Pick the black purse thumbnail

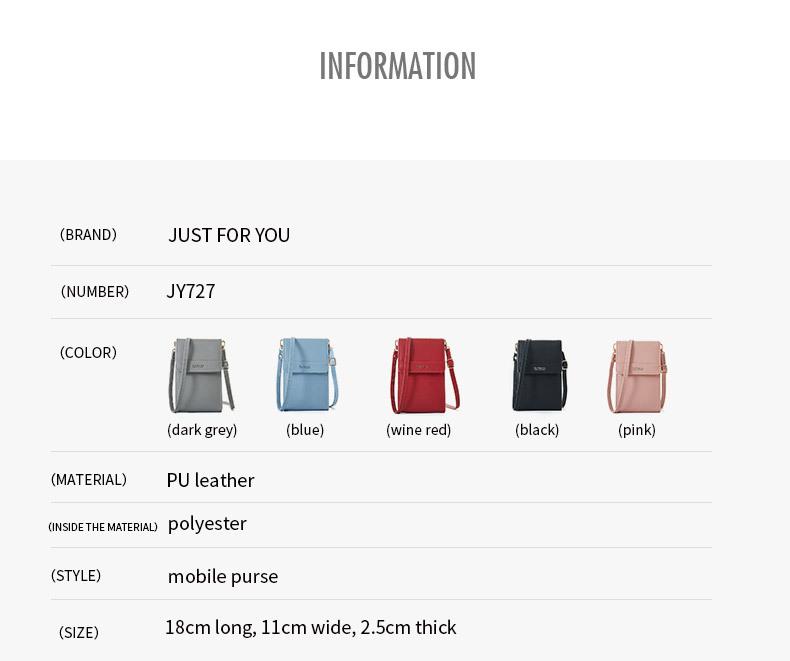click(x=540, y=375)
